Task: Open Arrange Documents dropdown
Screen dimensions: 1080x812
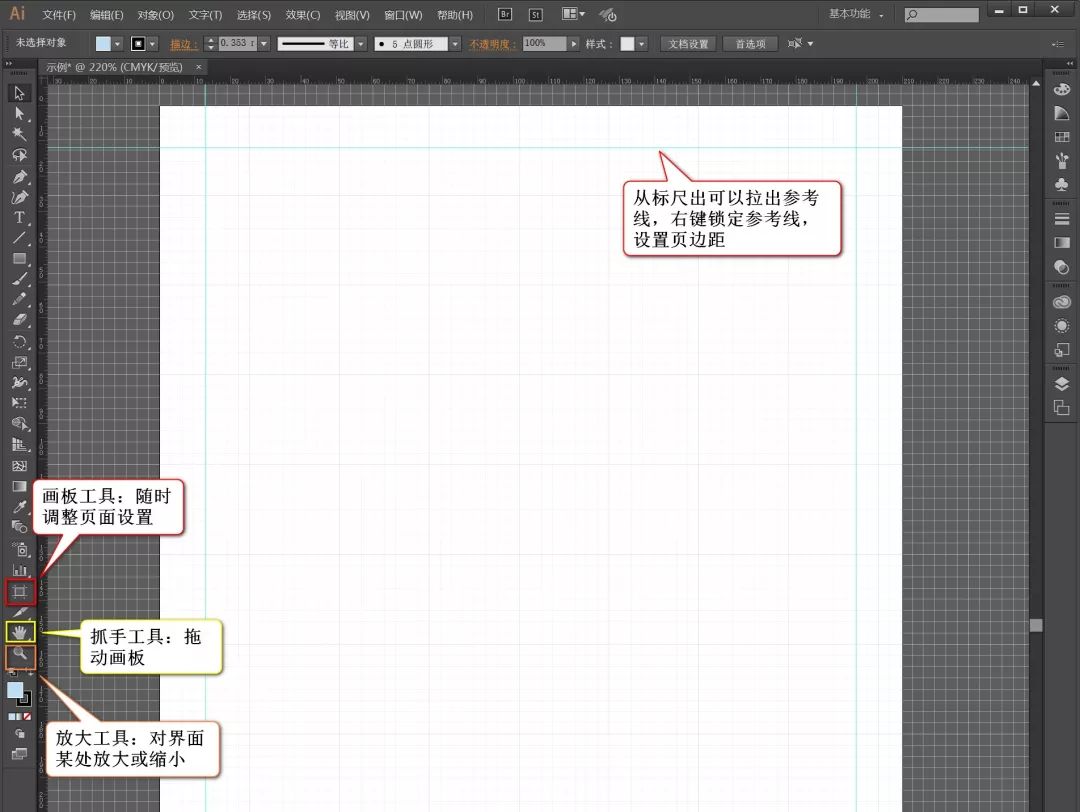Action: pyautogui.click(x=574, y=14)
